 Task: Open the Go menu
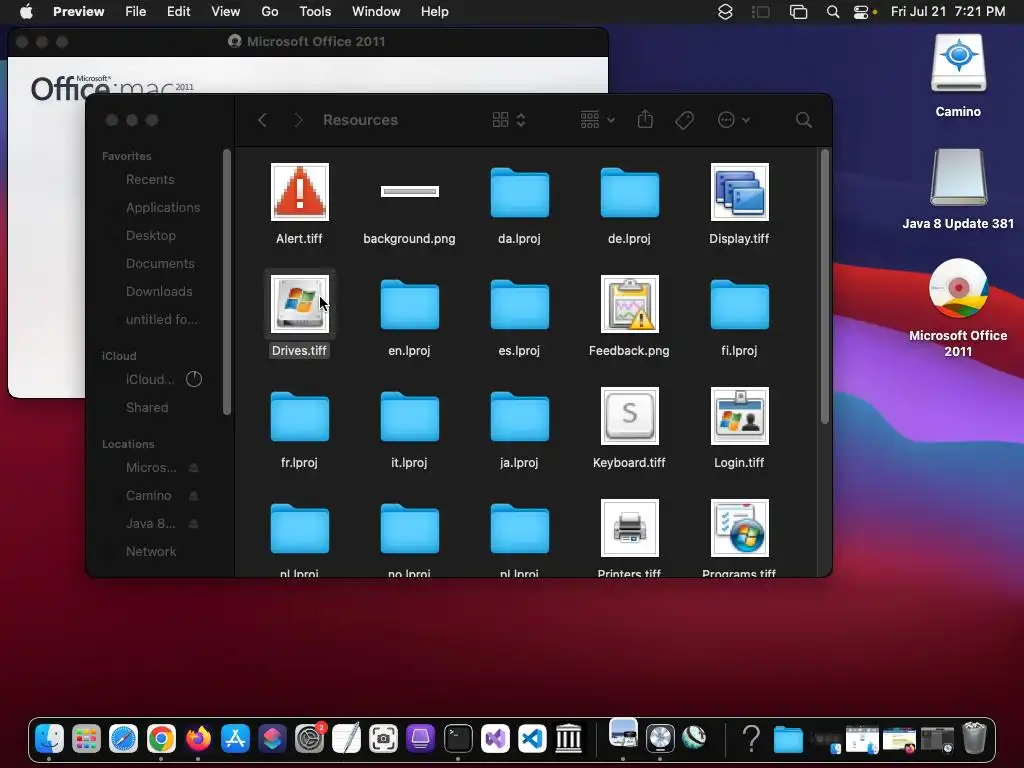[x=270, y=11]
